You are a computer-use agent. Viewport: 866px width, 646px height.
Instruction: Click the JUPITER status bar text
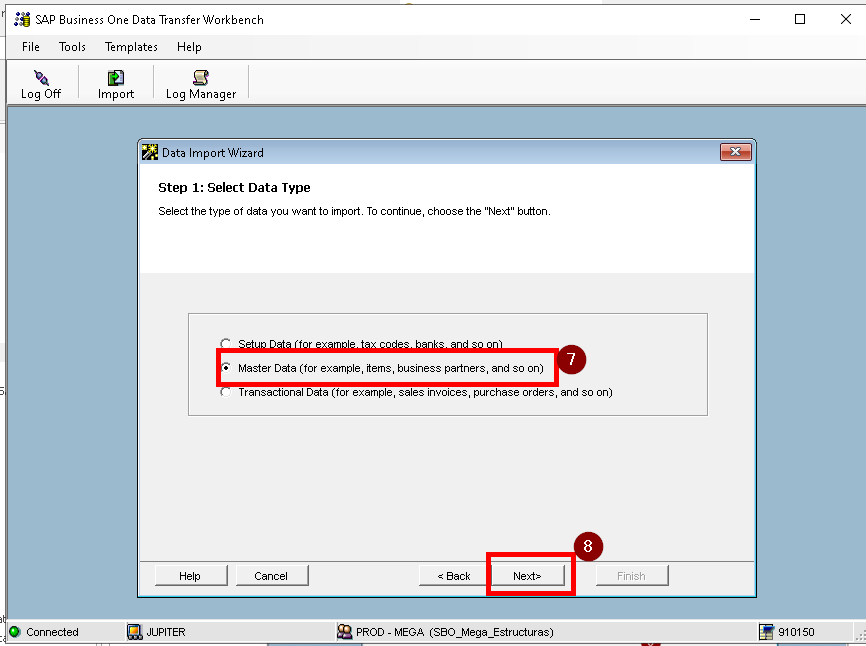166,632
